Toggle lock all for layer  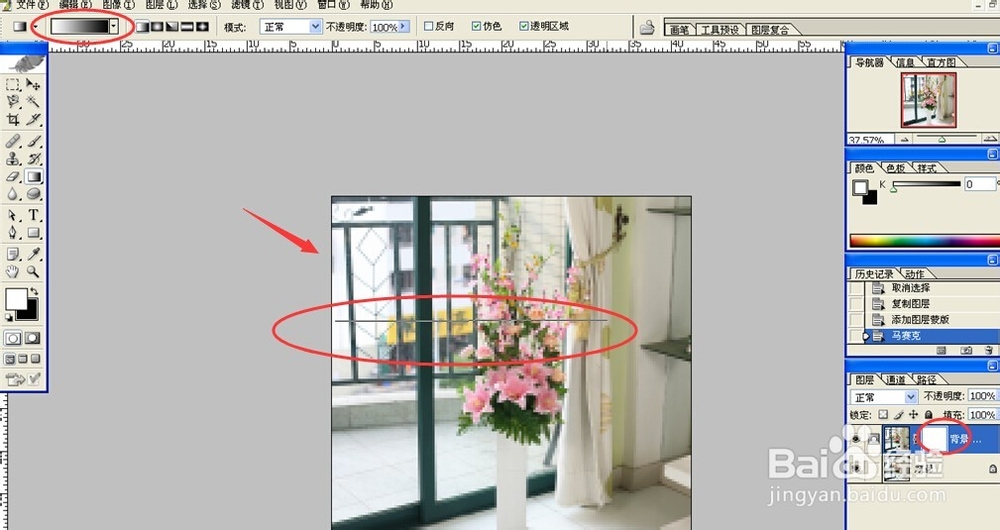(x=928, y=415)
